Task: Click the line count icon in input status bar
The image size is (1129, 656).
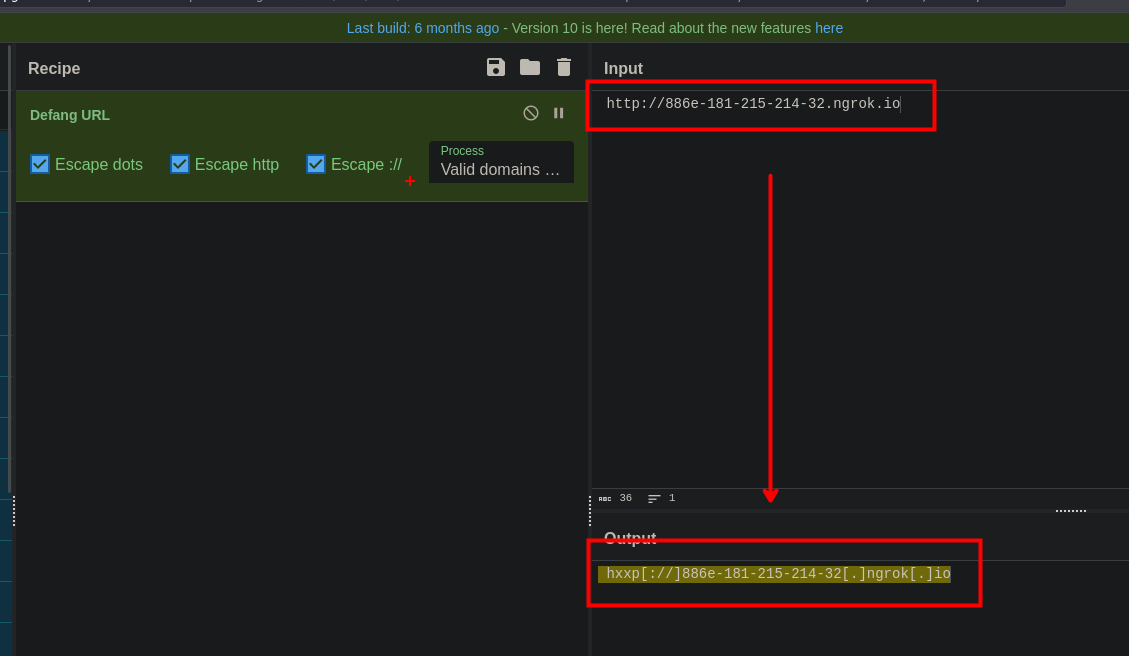Action: click(654, 498)
